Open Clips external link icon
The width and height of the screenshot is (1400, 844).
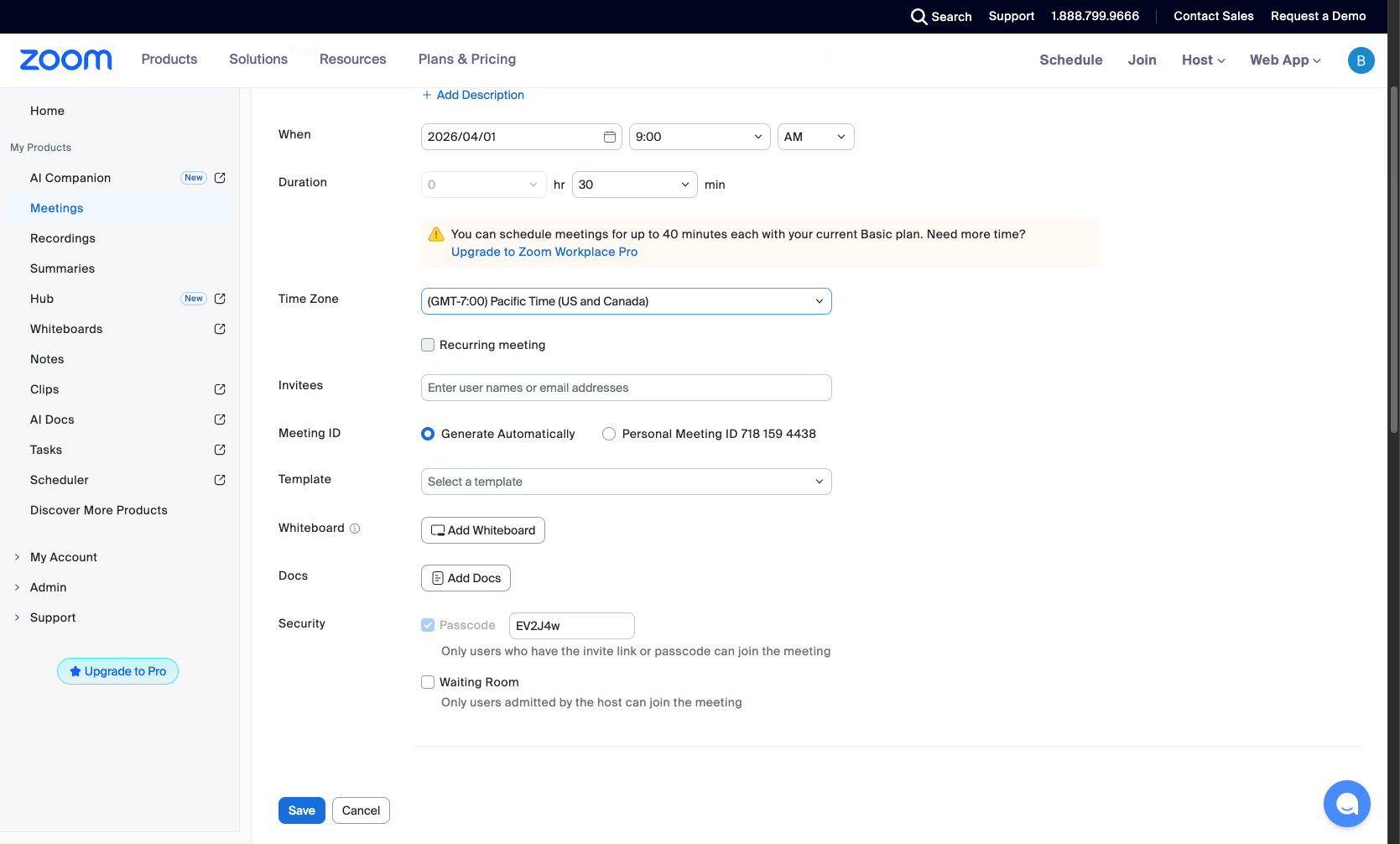coord(220,389)
